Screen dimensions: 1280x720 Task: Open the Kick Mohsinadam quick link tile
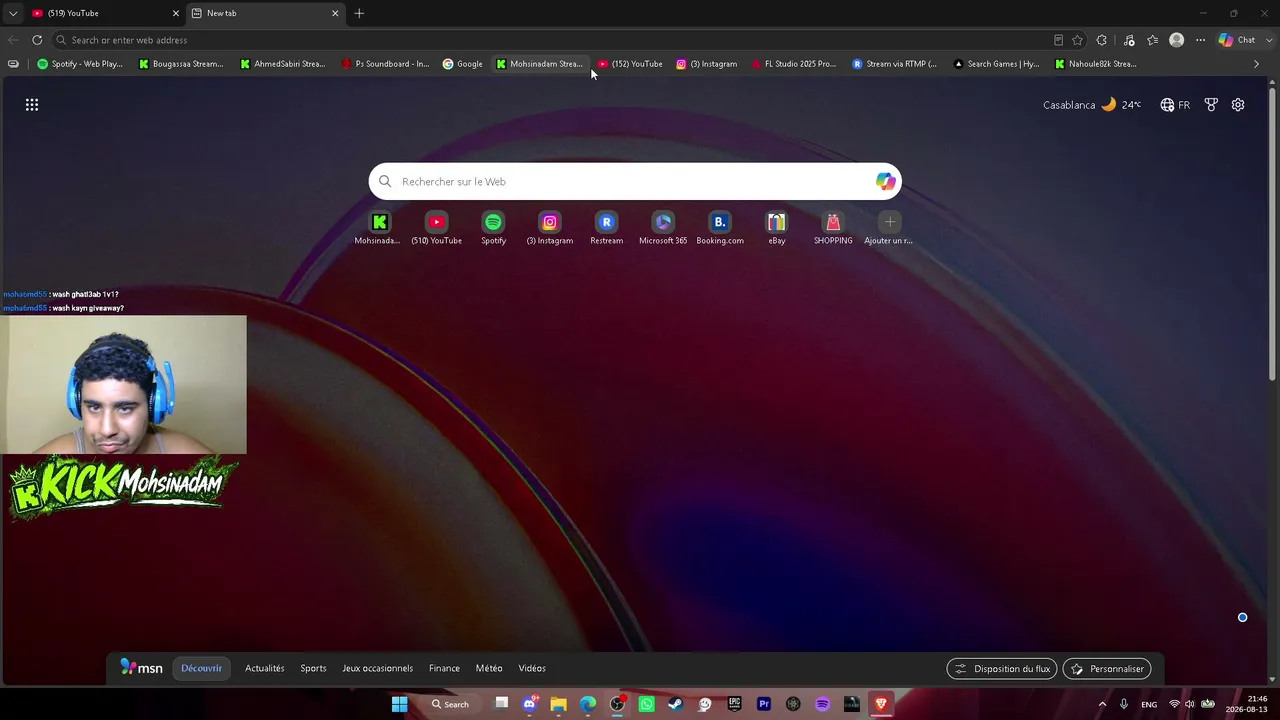[x=379, y=227]
